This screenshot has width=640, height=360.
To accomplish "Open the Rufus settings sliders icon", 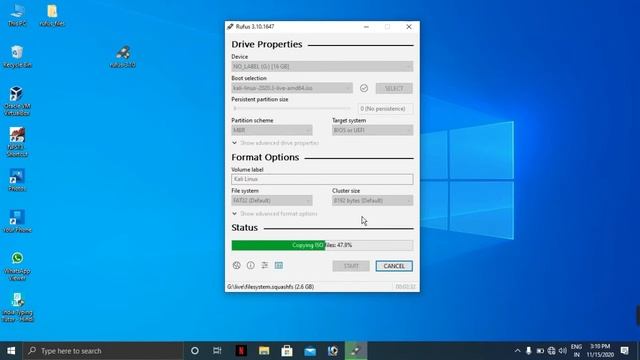I will point(264,265).
